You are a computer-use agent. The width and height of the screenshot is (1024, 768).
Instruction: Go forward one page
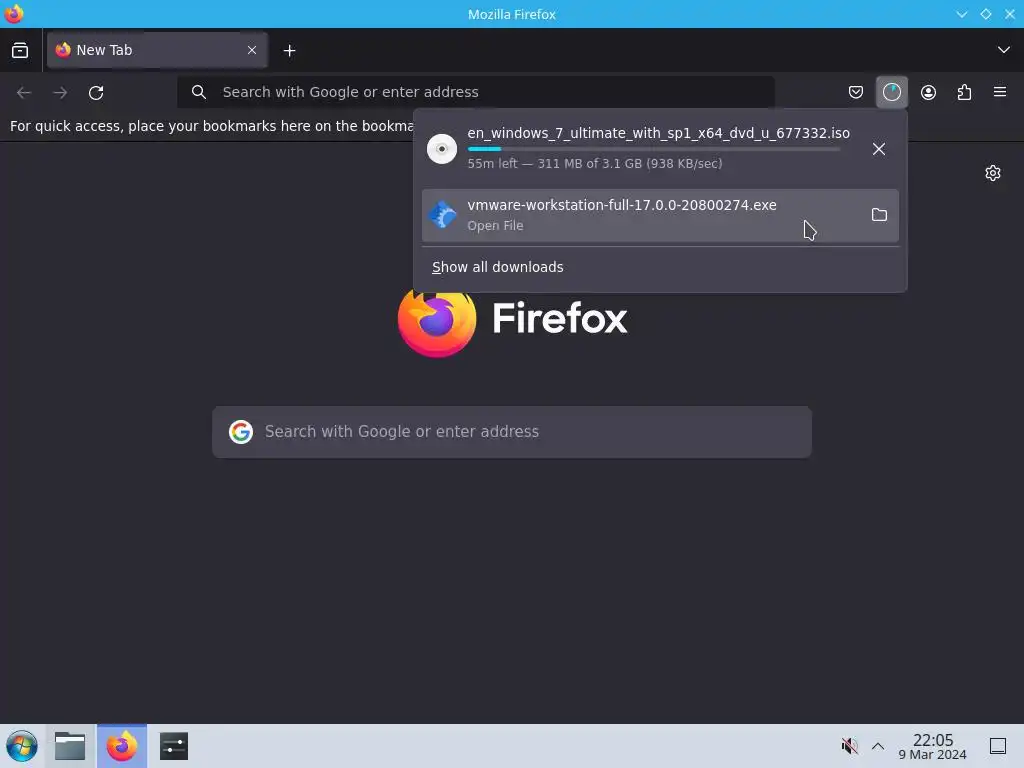point(60,93)
